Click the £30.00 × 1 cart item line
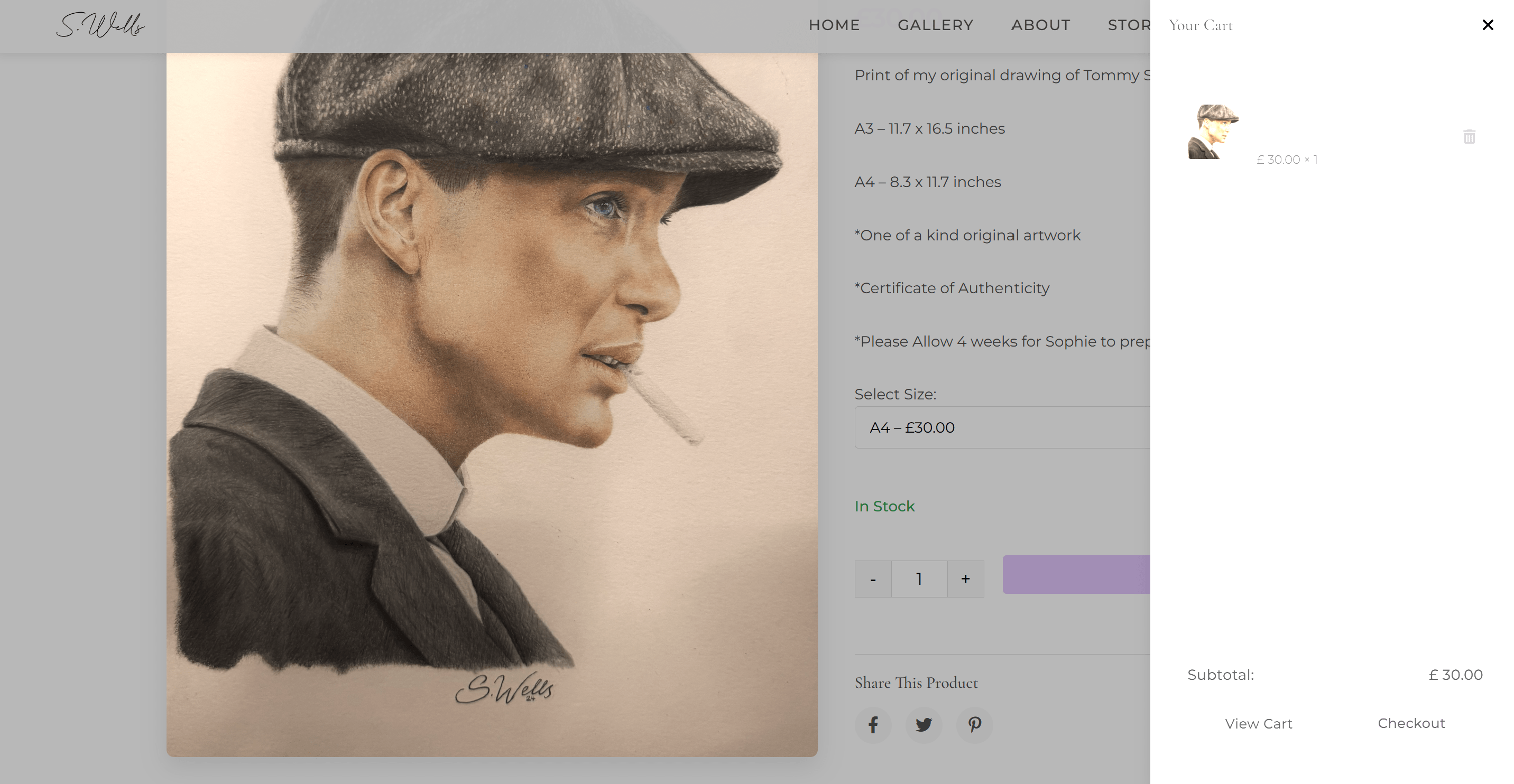1514x784 pixels. pos(1287,160)
